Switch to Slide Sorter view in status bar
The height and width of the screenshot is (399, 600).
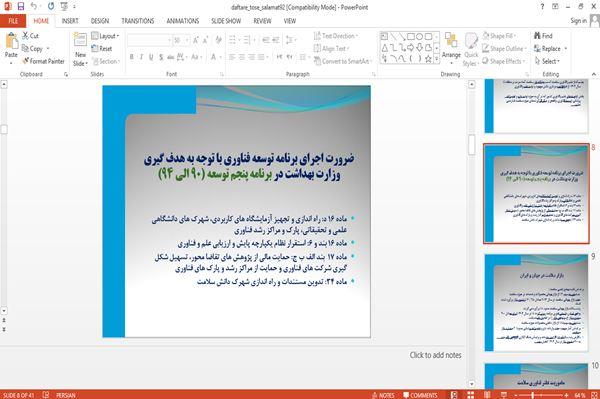pyautogui.click(x=471, y=395)
